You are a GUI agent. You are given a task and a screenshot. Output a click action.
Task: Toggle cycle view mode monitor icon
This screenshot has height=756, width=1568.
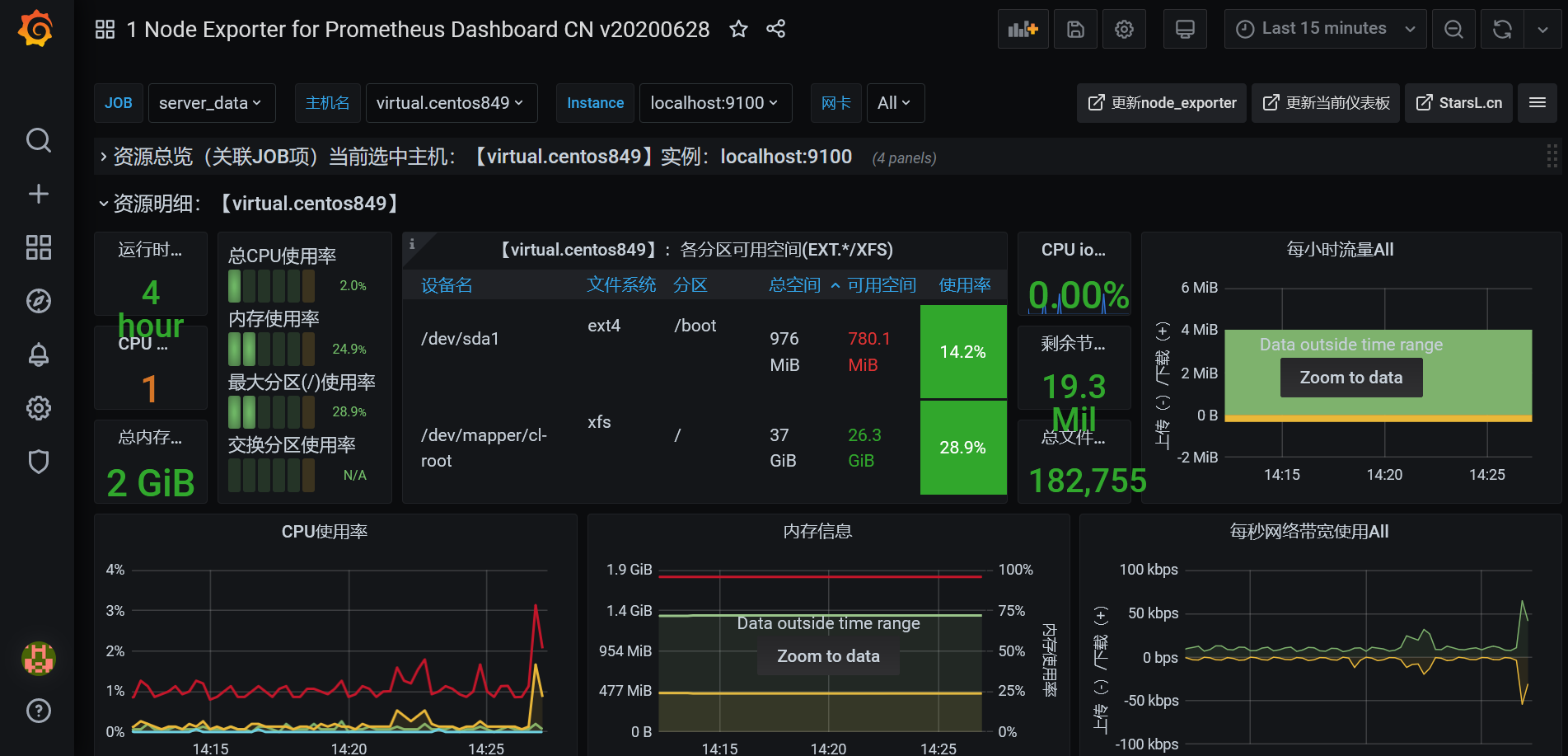(x=1185, y=30)
